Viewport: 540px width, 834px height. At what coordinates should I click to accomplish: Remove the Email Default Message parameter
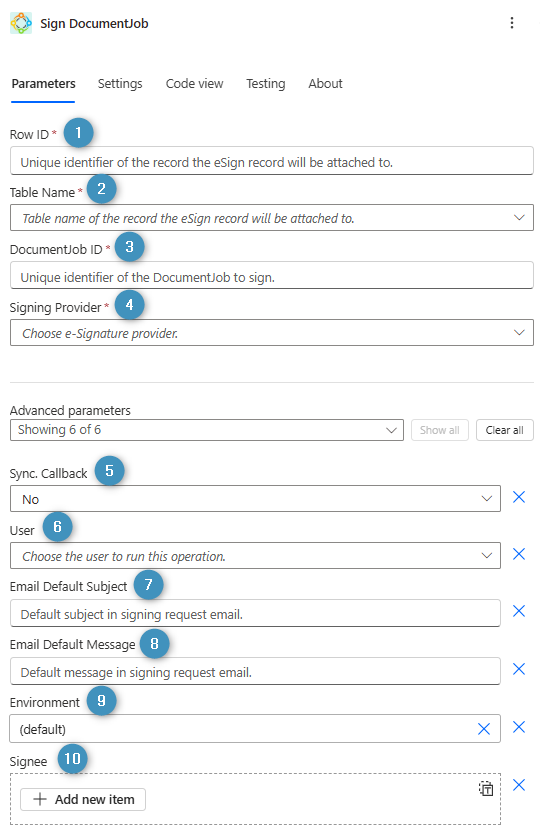click(519, 669)
